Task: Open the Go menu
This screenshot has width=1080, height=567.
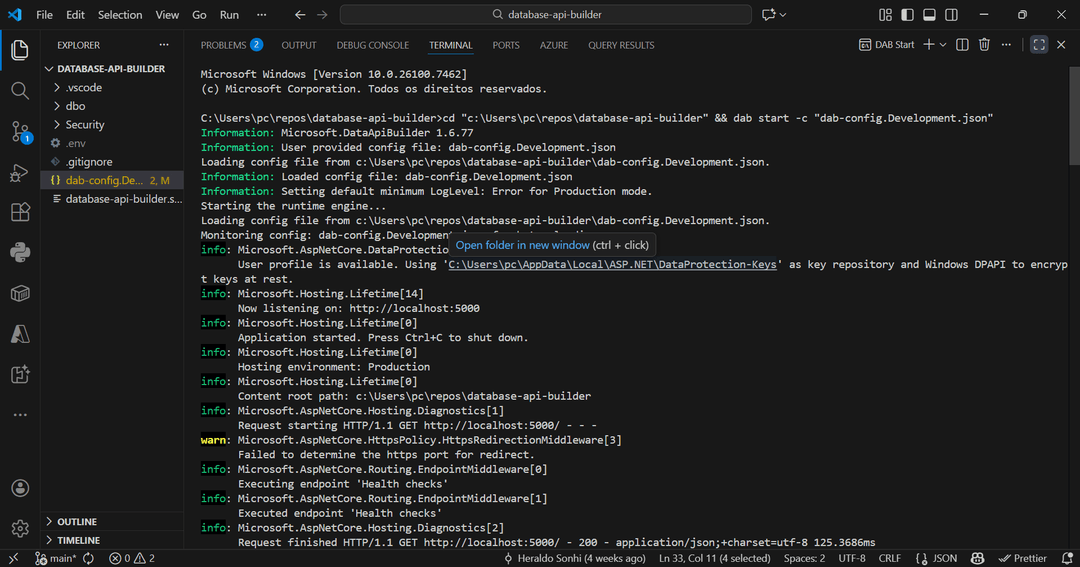Action: click(x=199, y=14)
